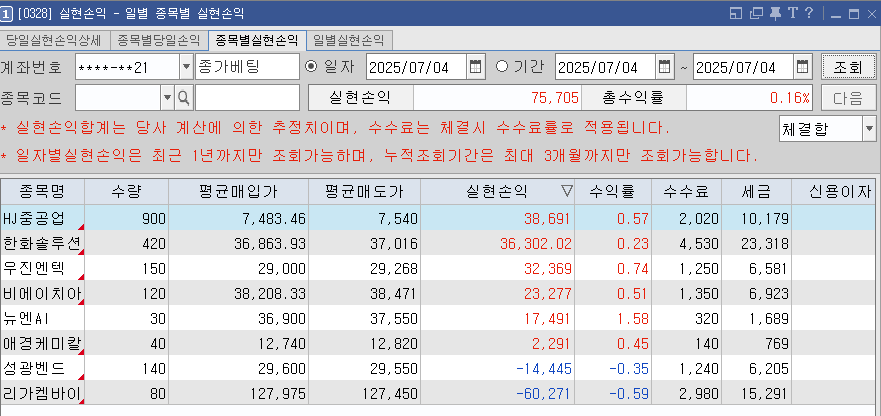The height and width of the screenshot is (416, 881).
Task: Switch to the 당일실현손익상세 tab
Action: [x=53, y=41]
